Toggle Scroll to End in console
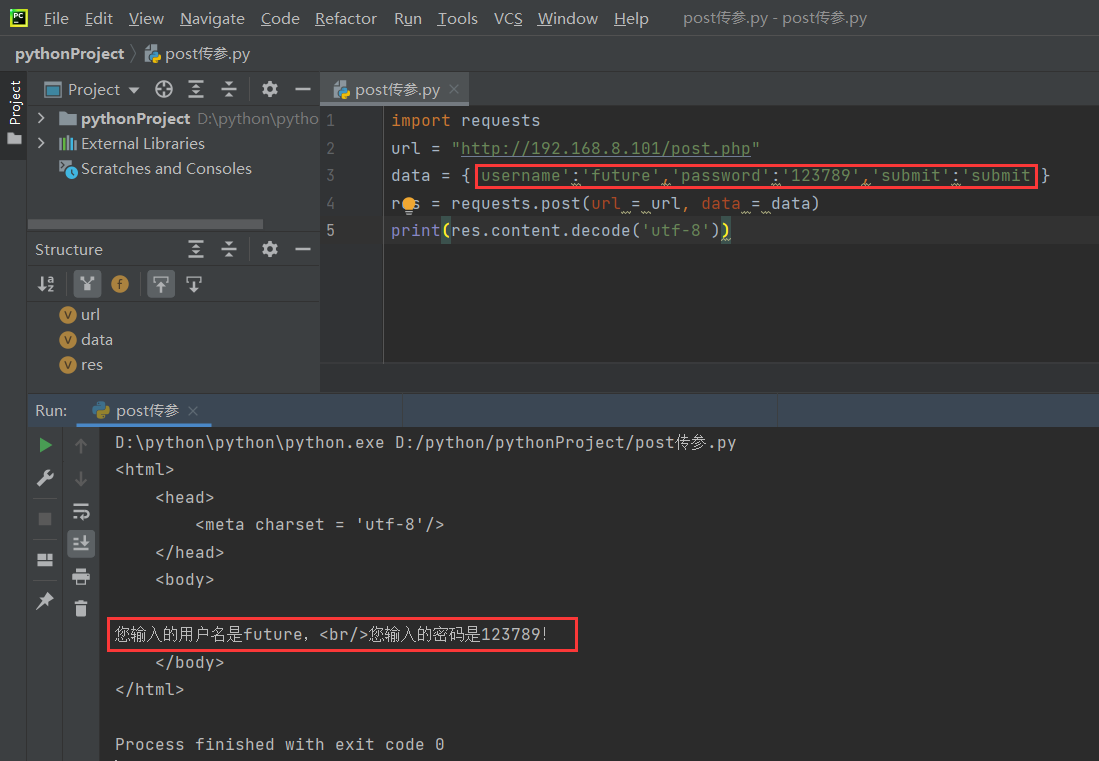This screenshot has width=1099, height=761. [x=81, y=543]
